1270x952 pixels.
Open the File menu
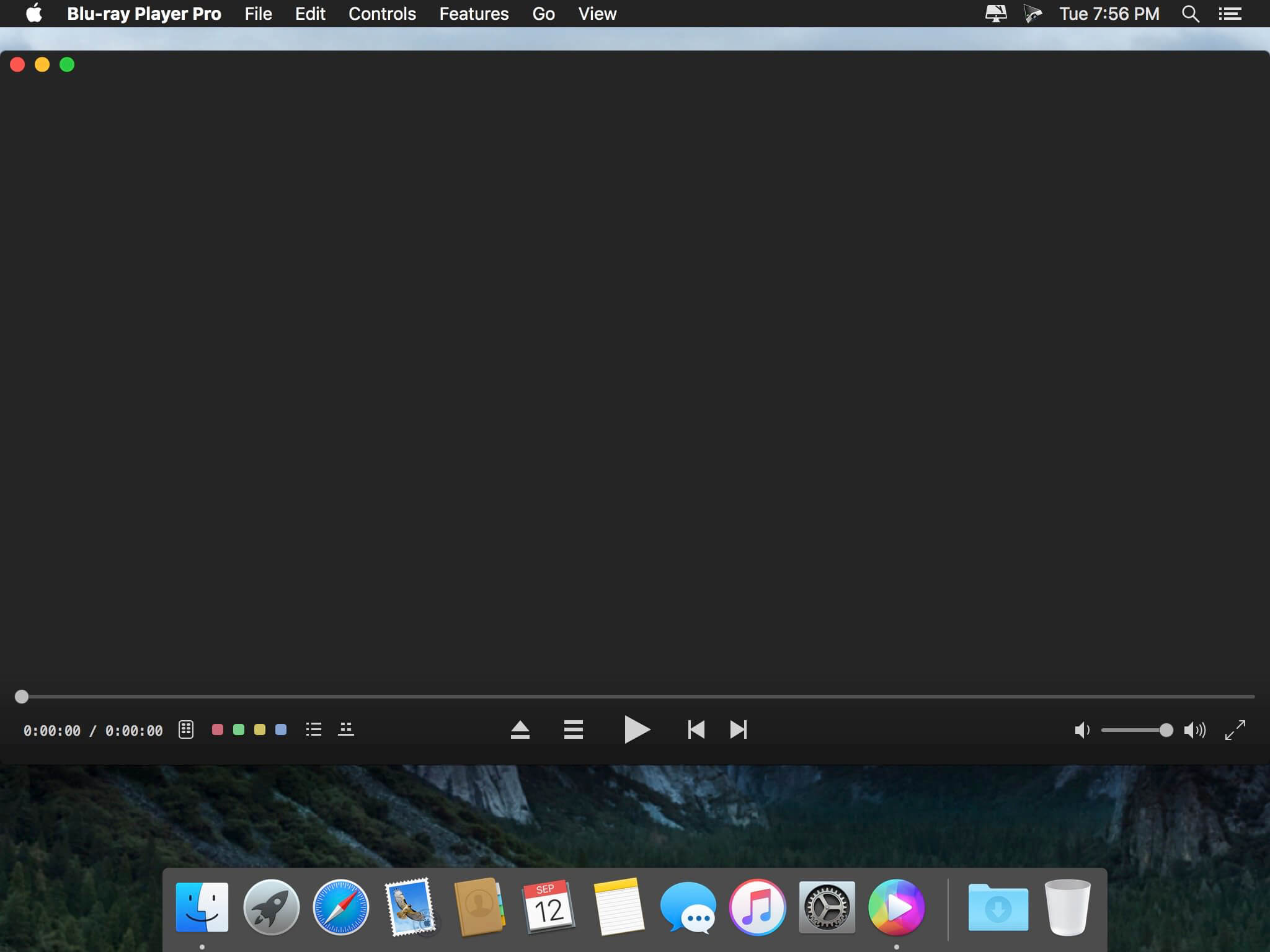pyautogui.click(x=258, y=14)
